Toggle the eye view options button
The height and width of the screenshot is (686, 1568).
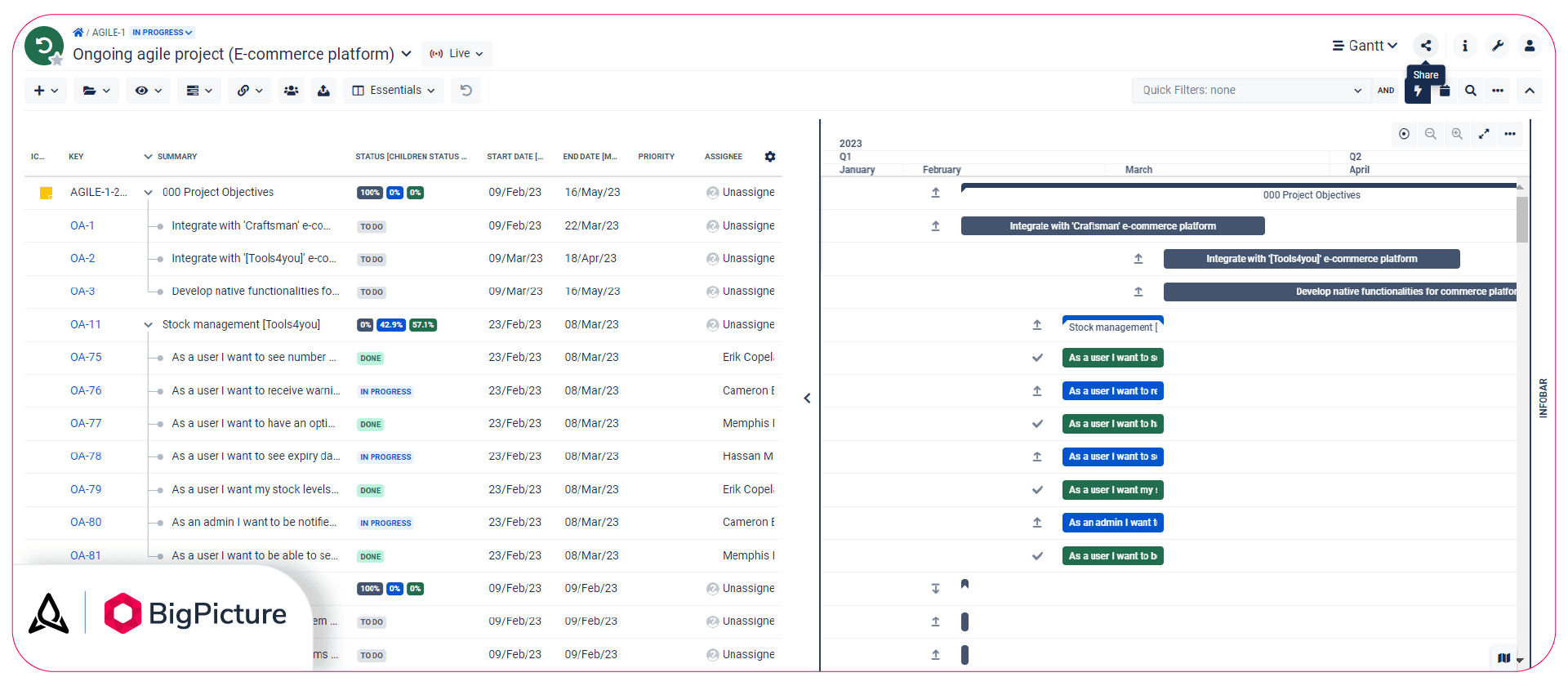tap(148, 91)
